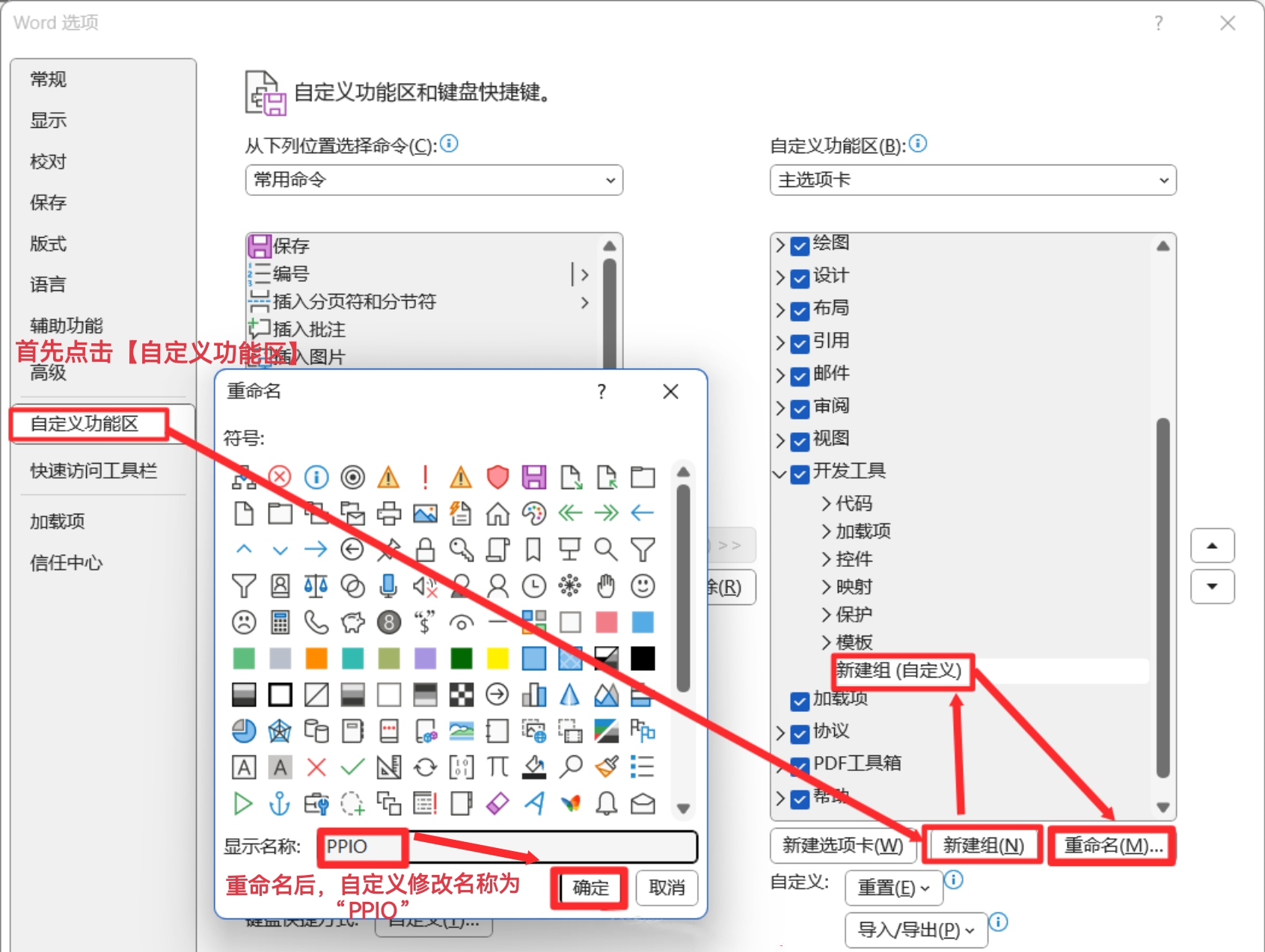1265x952 pixels.
Task: Select the pi symbol
Action: (x=497, y=767)
